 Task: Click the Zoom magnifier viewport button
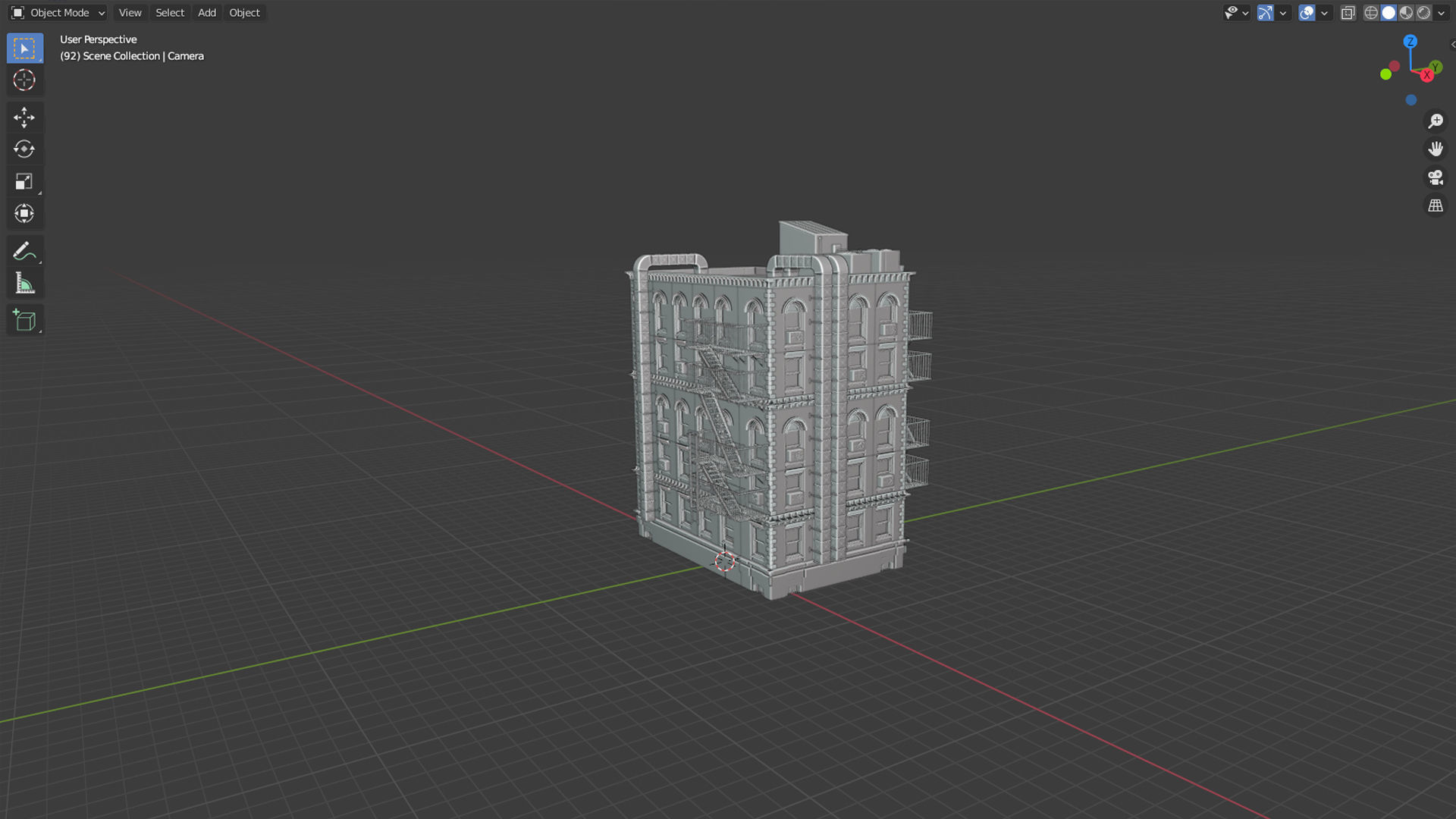1436,121
